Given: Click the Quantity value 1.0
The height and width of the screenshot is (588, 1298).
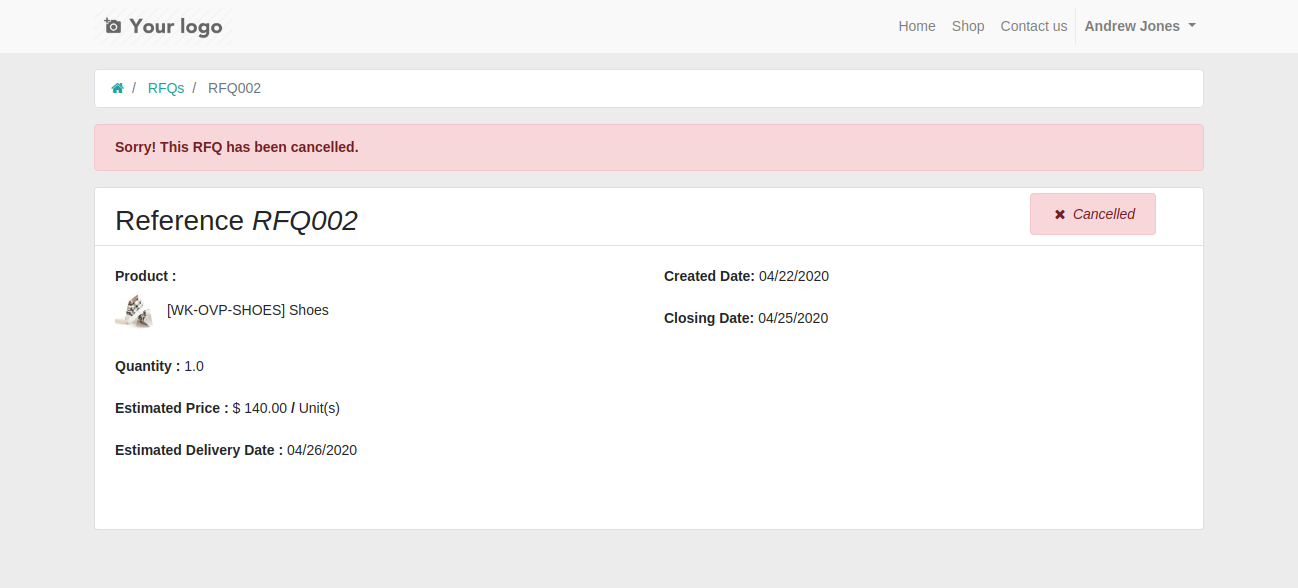Looking at the screenshot, I should click(194, 366).
